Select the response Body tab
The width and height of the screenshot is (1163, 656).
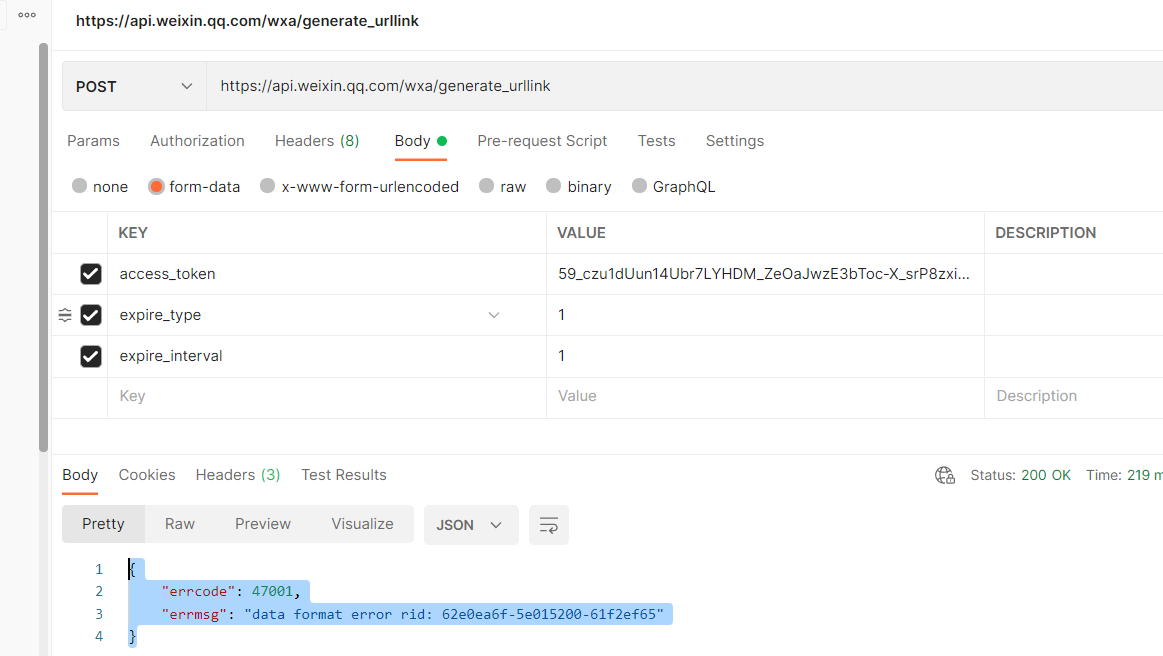(80, 475)
